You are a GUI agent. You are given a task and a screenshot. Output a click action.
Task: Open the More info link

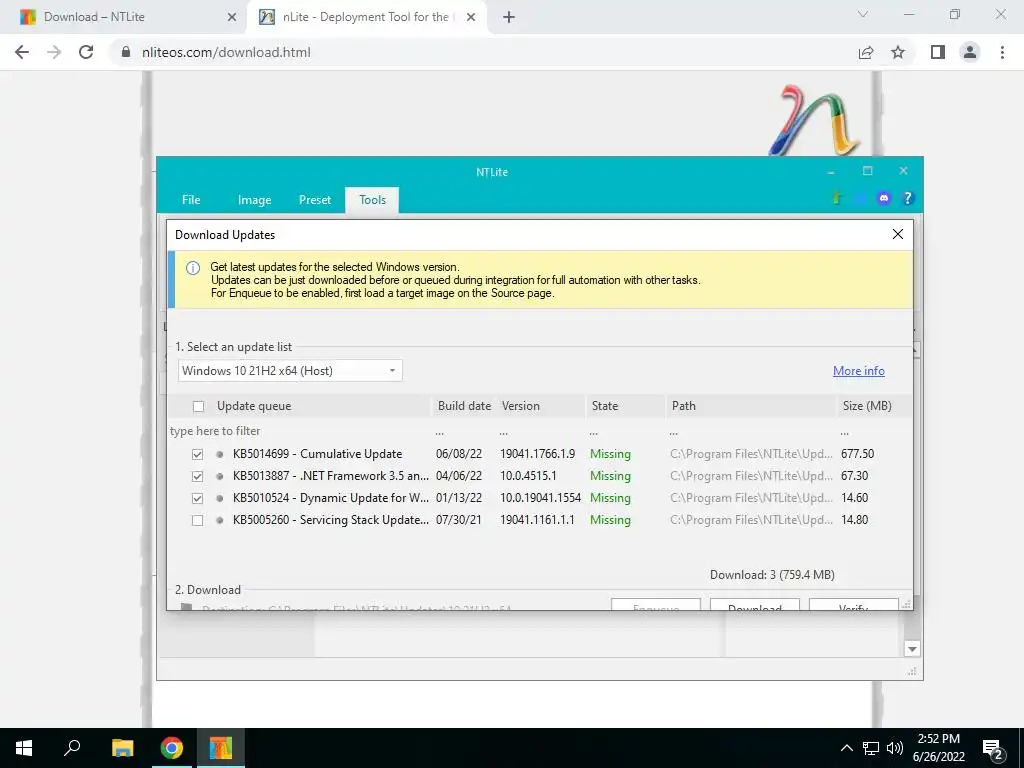859,370
